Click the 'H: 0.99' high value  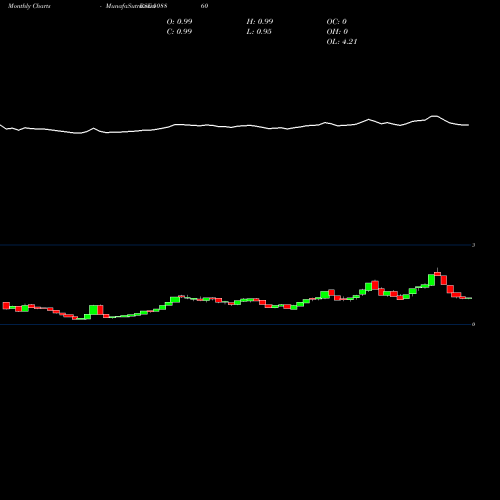point(260,21)
